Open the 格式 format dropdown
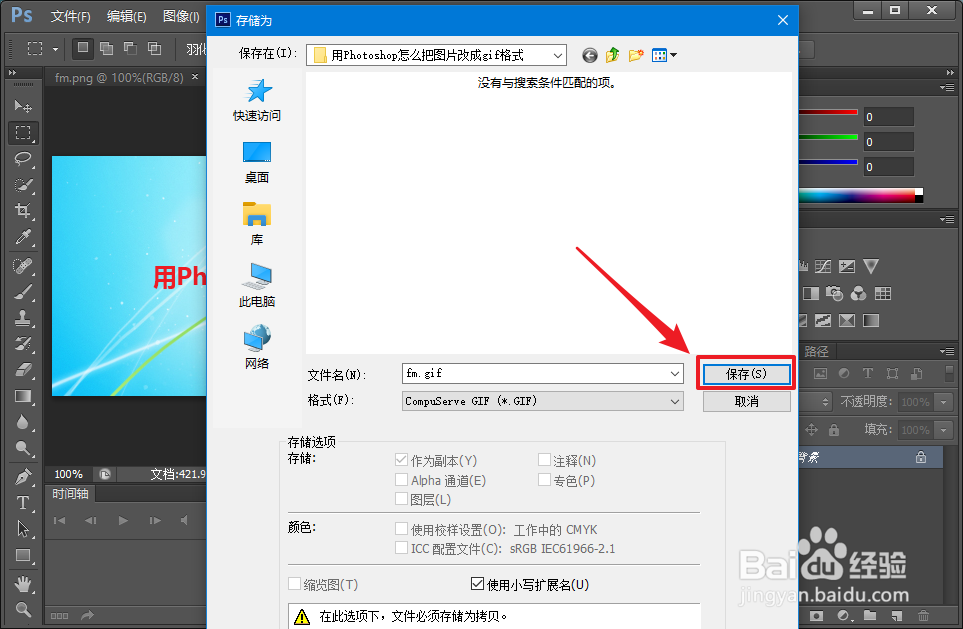Image resolution: width=963 pixels, height=629 pixels. click(674, 401)
